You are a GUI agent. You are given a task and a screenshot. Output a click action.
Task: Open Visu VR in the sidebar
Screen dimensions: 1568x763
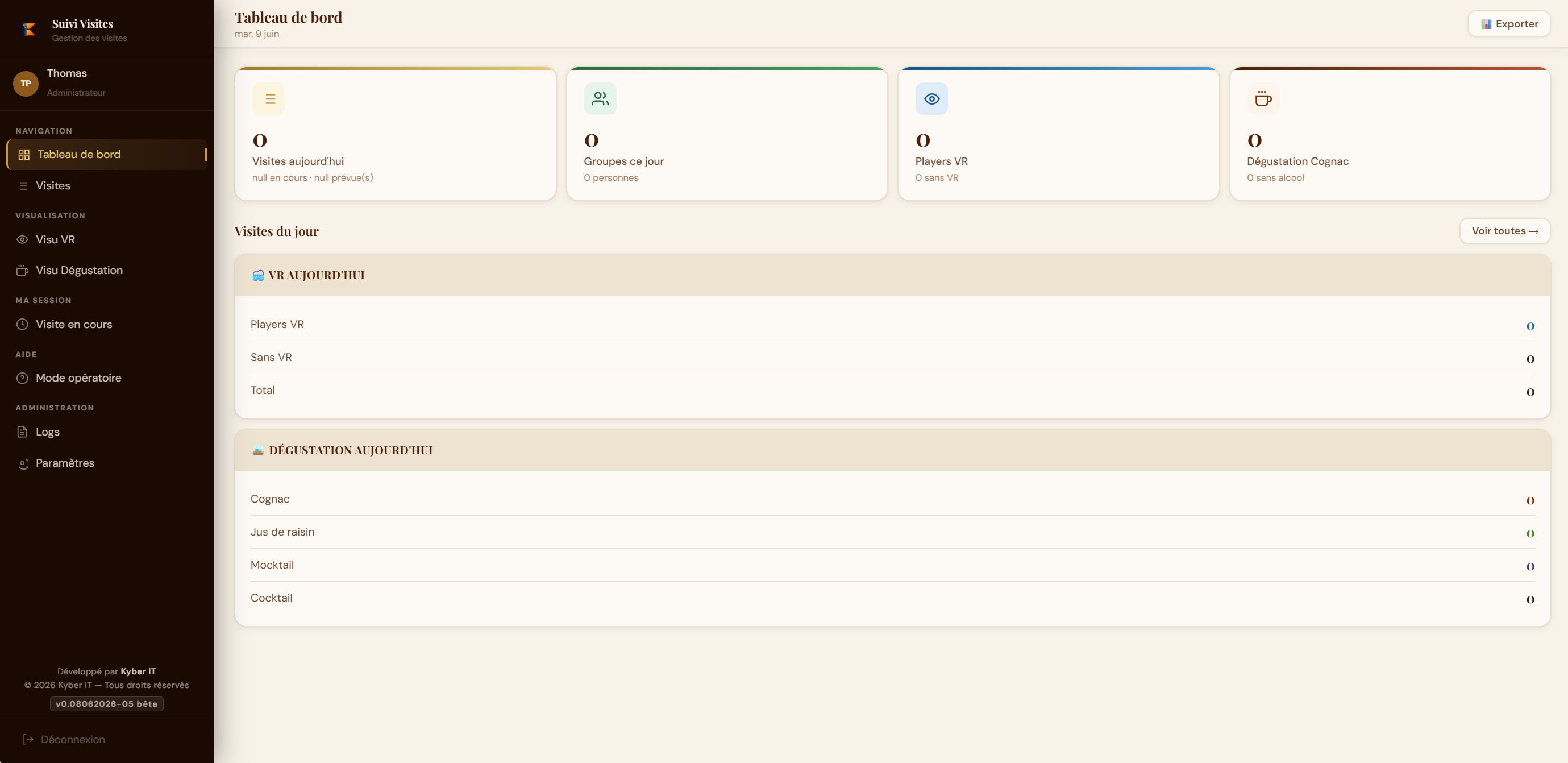[x=107, y=240]
